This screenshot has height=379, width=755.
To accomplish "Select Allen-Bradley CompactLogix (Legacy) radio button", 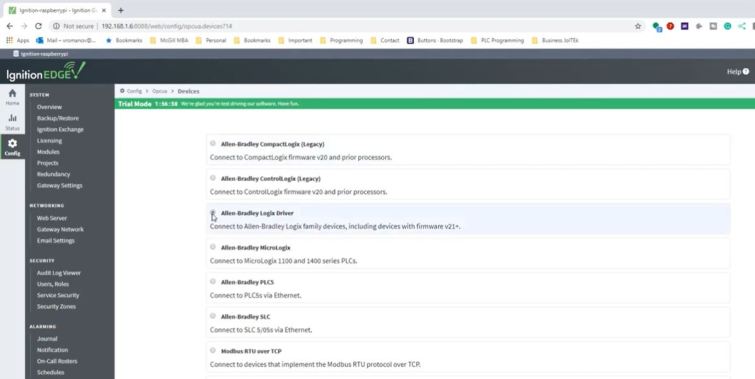I will click(213, 143).
